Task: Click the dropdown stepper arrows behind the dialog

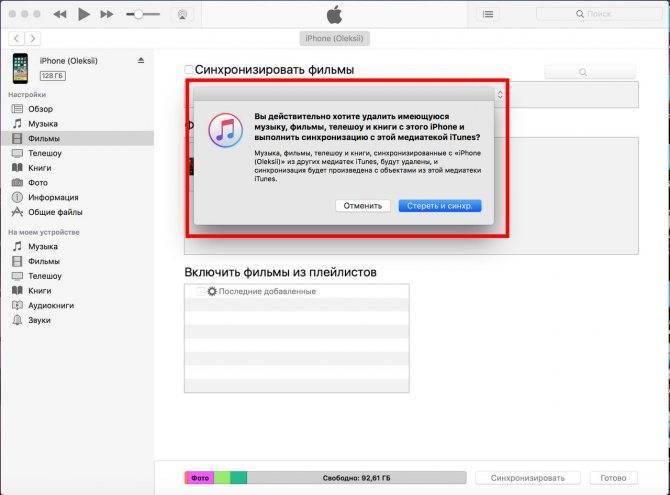Action: tap(500, 95)
